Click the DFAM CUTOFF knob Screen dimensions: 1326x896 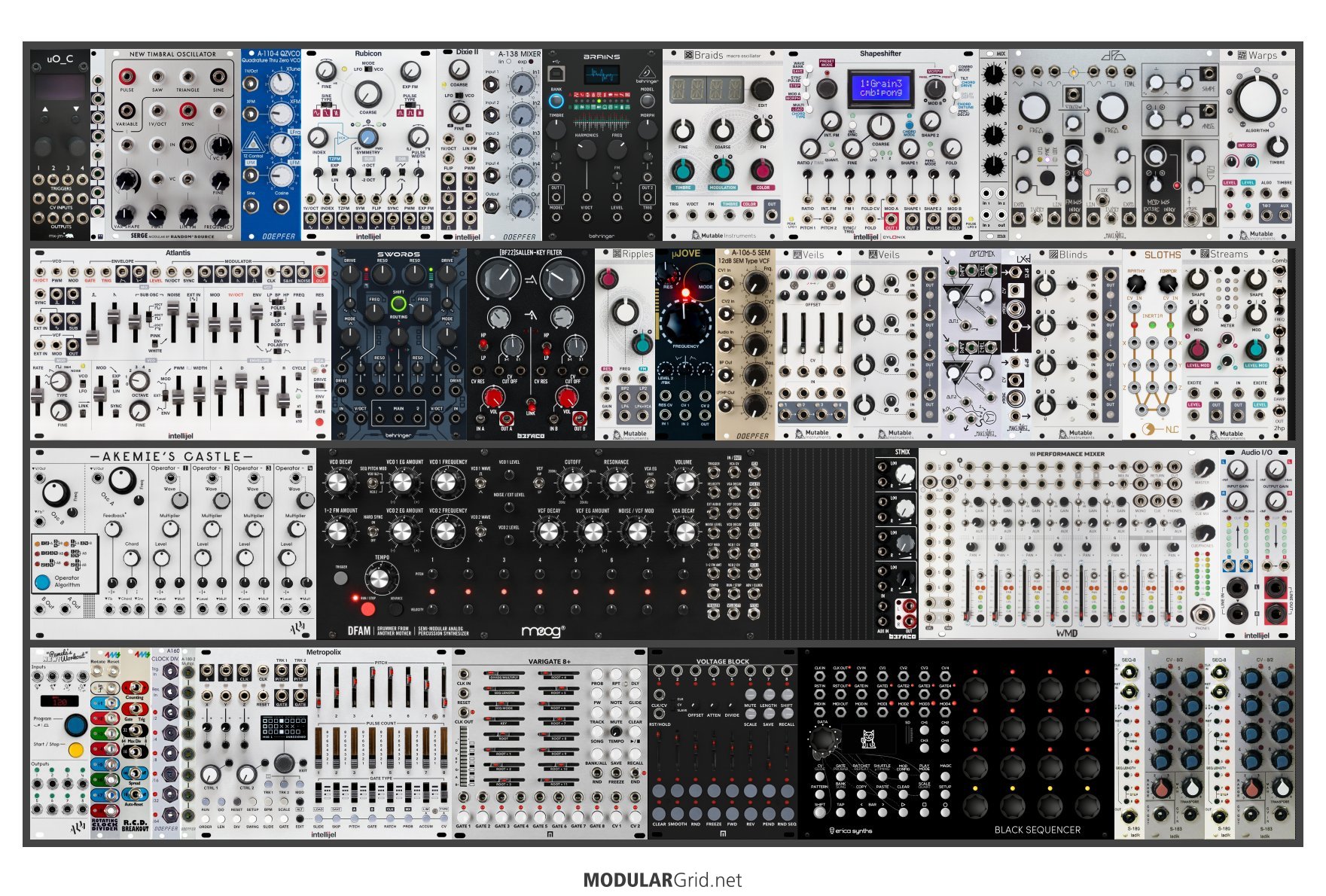573,483
